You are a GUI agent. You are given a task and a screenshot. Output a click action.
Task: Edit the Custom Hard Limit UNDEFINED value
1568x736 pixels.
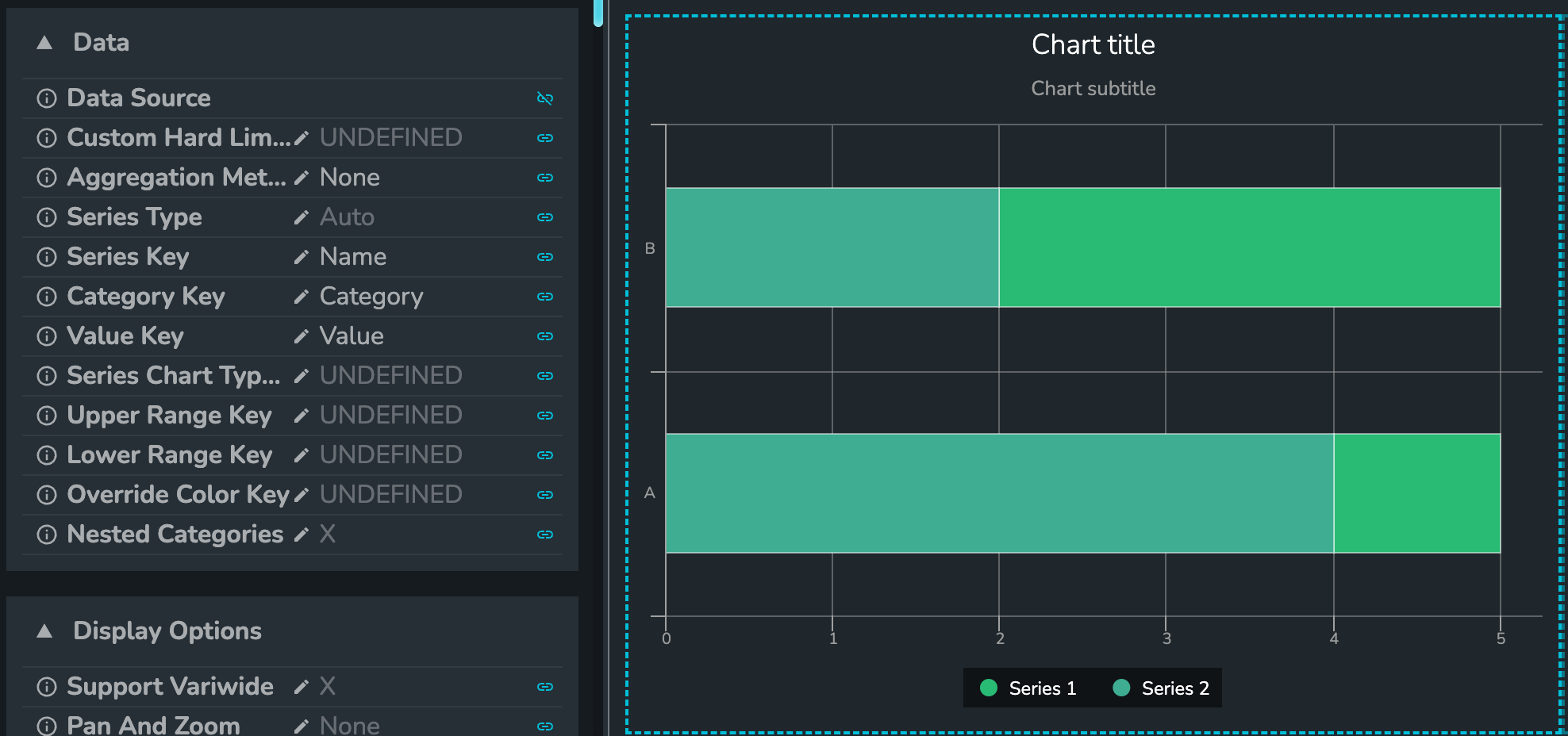pos(390,138)
